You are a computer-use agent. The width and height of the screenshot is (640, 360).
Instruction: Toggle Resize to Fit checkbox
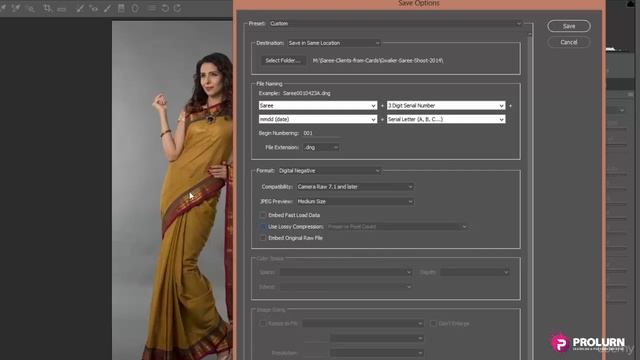[x=263, y=324]
